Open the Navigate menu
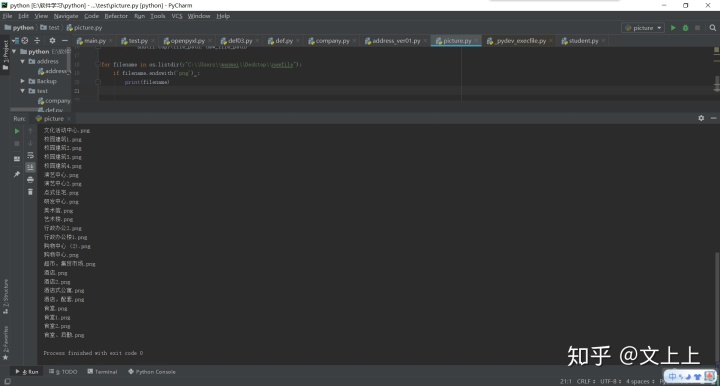The image size is (720, 386). click(x=66, y=16)
